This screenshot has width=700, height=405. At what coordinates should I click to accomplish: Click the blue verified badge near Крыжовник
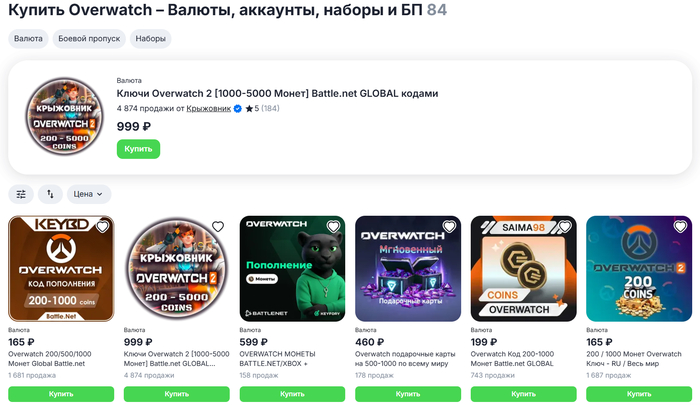238,109
